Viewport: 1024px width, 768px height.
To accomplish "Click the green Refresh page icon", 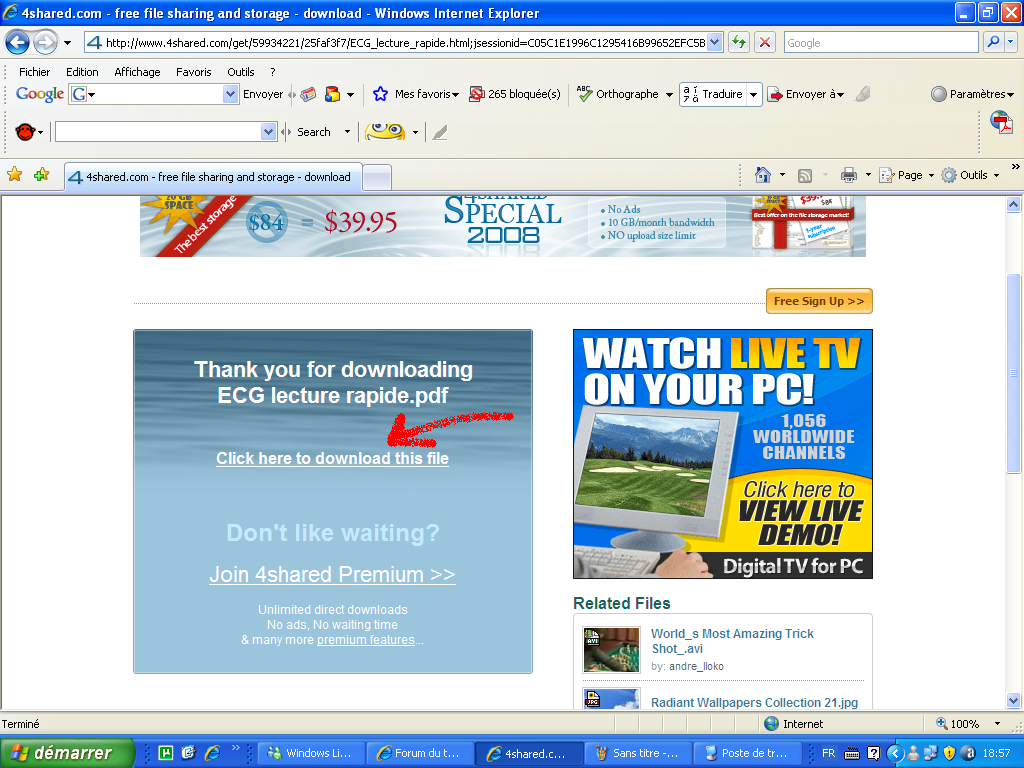I will click(739, 43).
